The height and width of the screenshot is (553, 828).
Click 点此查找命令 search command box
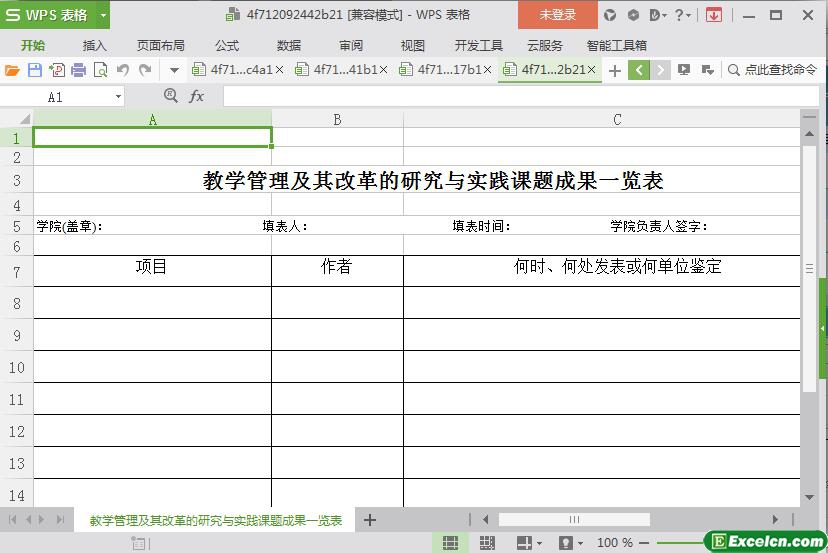click(773, 70)
